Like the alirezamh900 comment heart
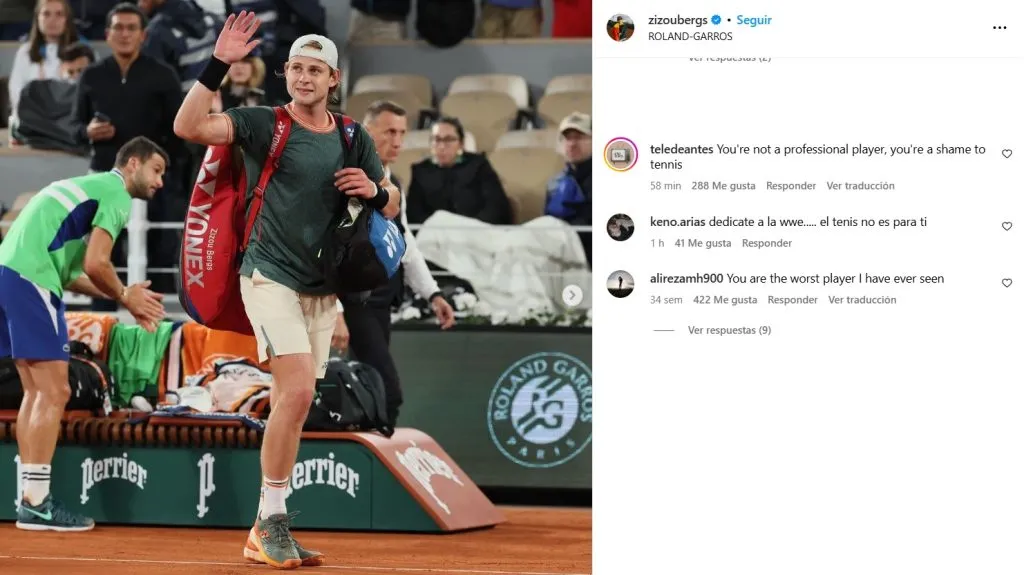 point(1006,283)
